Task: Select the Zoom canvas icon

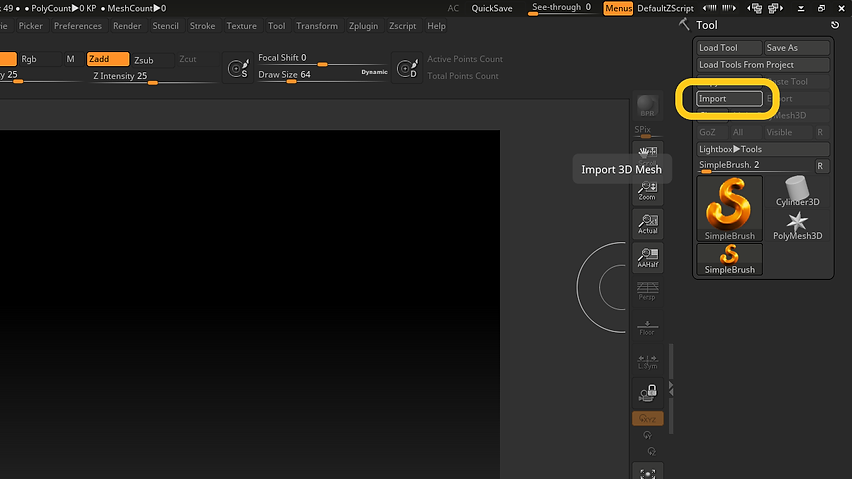Action: coord(647,190)
